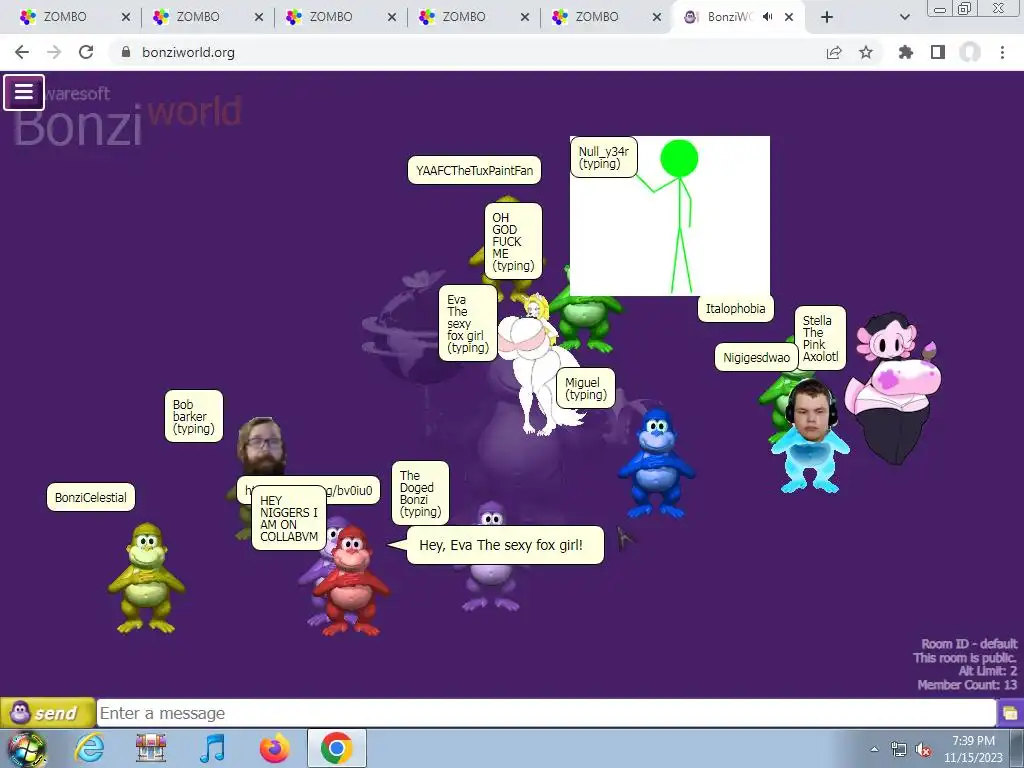Click the Miguel (typing) name tag
This screenshot has width=1024, height=768.
click(x=585, y=389)
